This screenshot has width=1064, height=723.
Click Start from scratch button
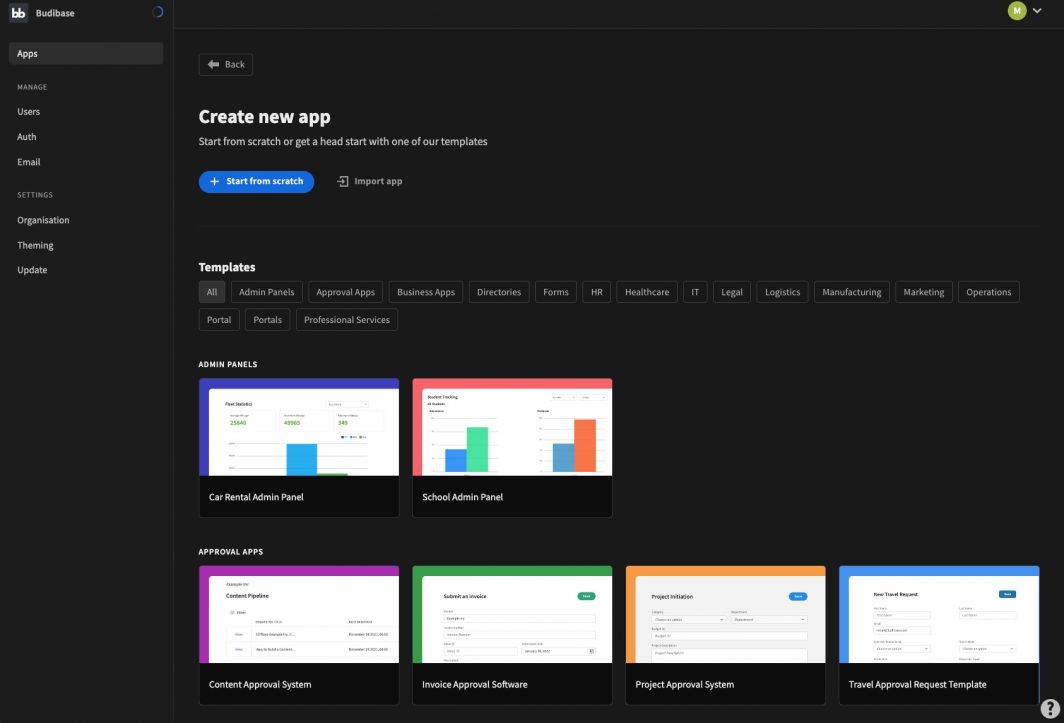(x=256, y=182)
